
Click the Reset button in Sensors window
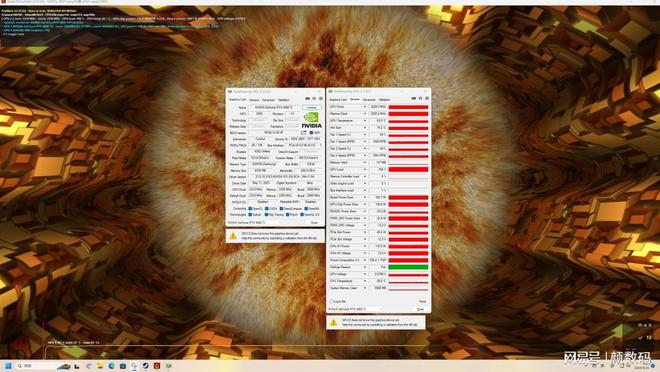coord(423,302)
